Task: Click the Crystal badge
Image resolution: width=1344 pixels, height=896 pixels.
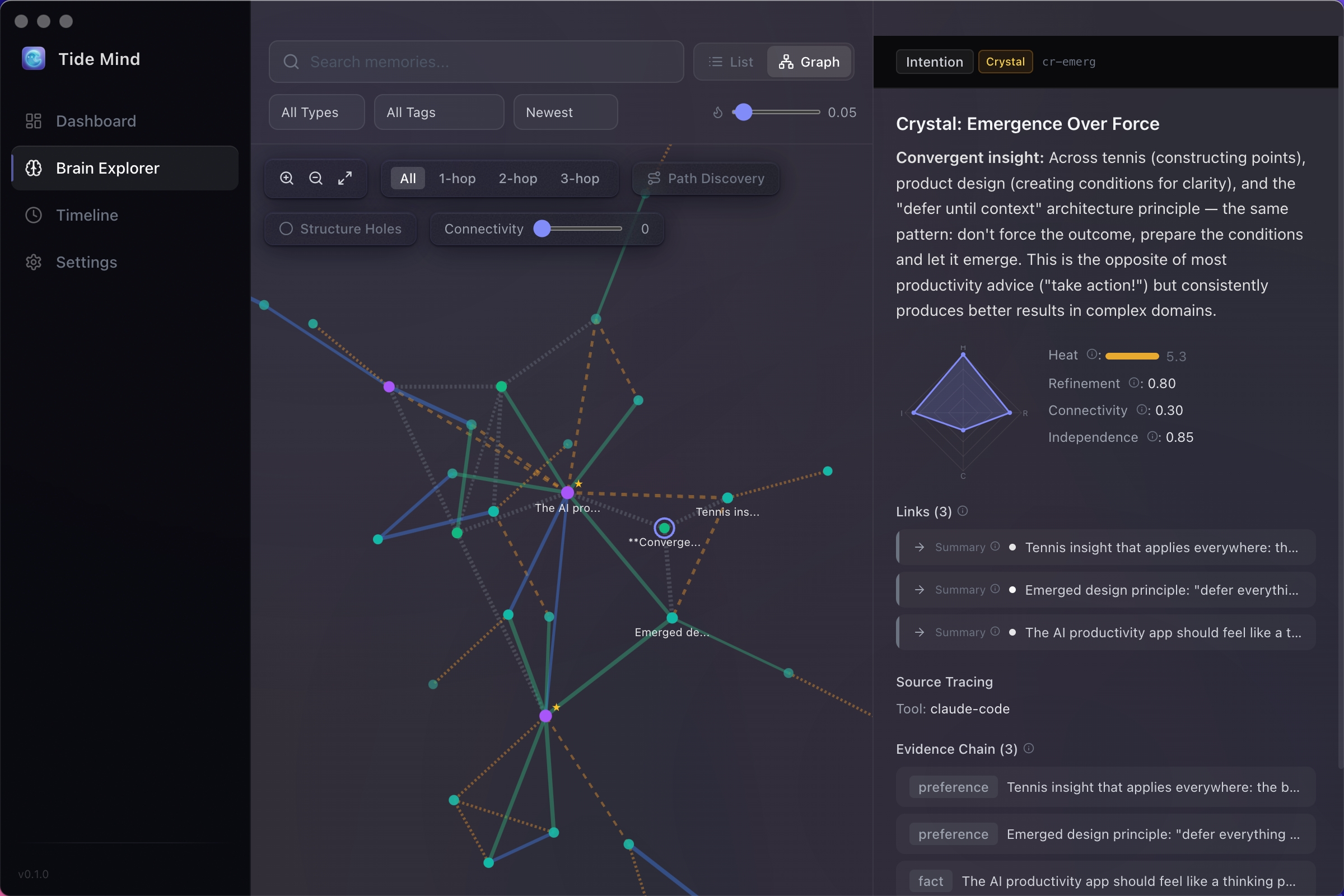Action: (x=1005, y=61)
